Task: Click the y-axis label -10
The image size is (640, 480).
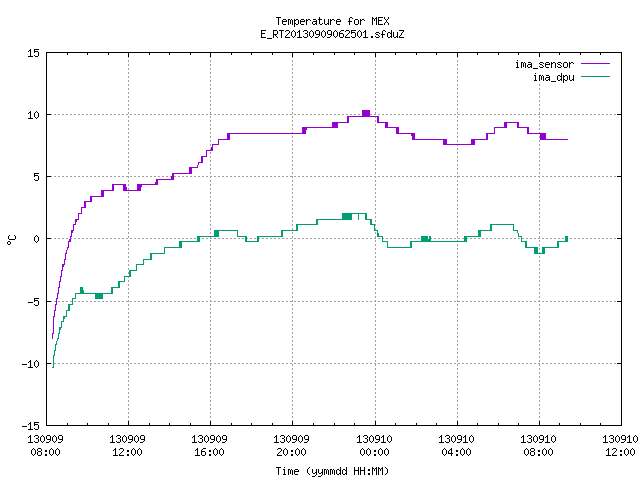Action: coord(31,364)
